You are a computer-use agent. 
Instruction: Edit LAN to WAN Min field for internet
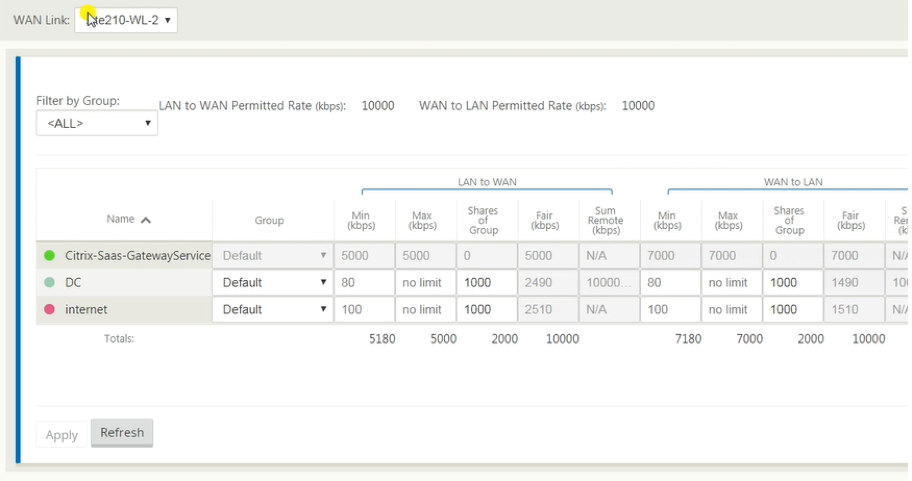tap(365, 309)
